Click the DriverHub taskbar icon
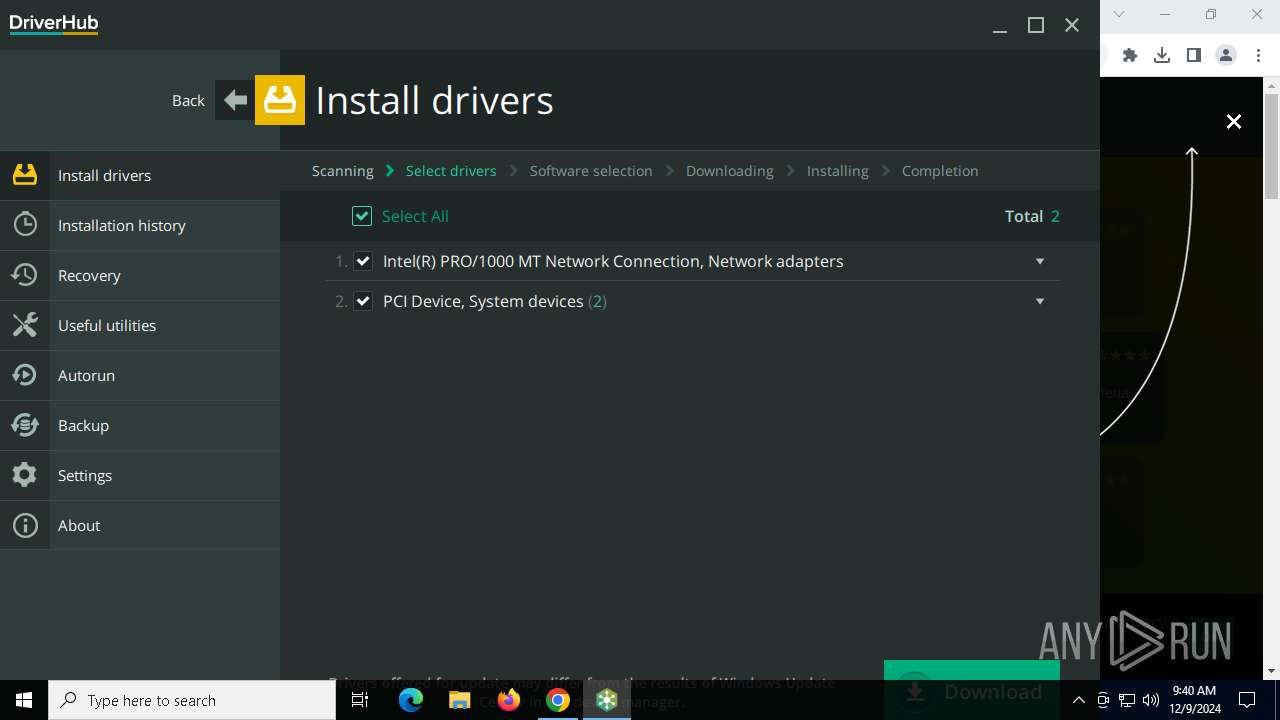The image size is (1280, 720). pyautogui.click(x=607, y=700)
